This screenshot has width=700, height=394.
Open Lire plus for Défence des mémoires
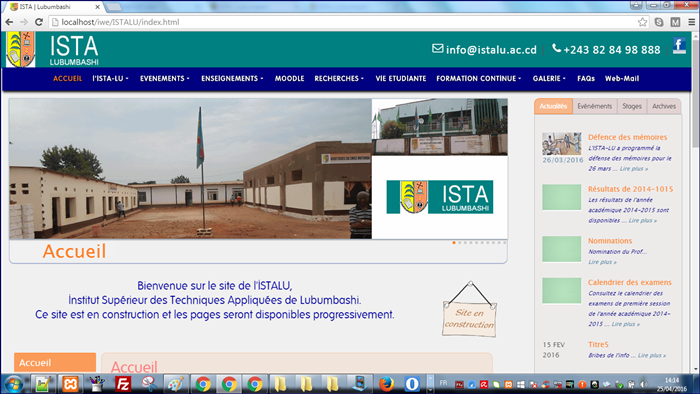pos(633,169)
